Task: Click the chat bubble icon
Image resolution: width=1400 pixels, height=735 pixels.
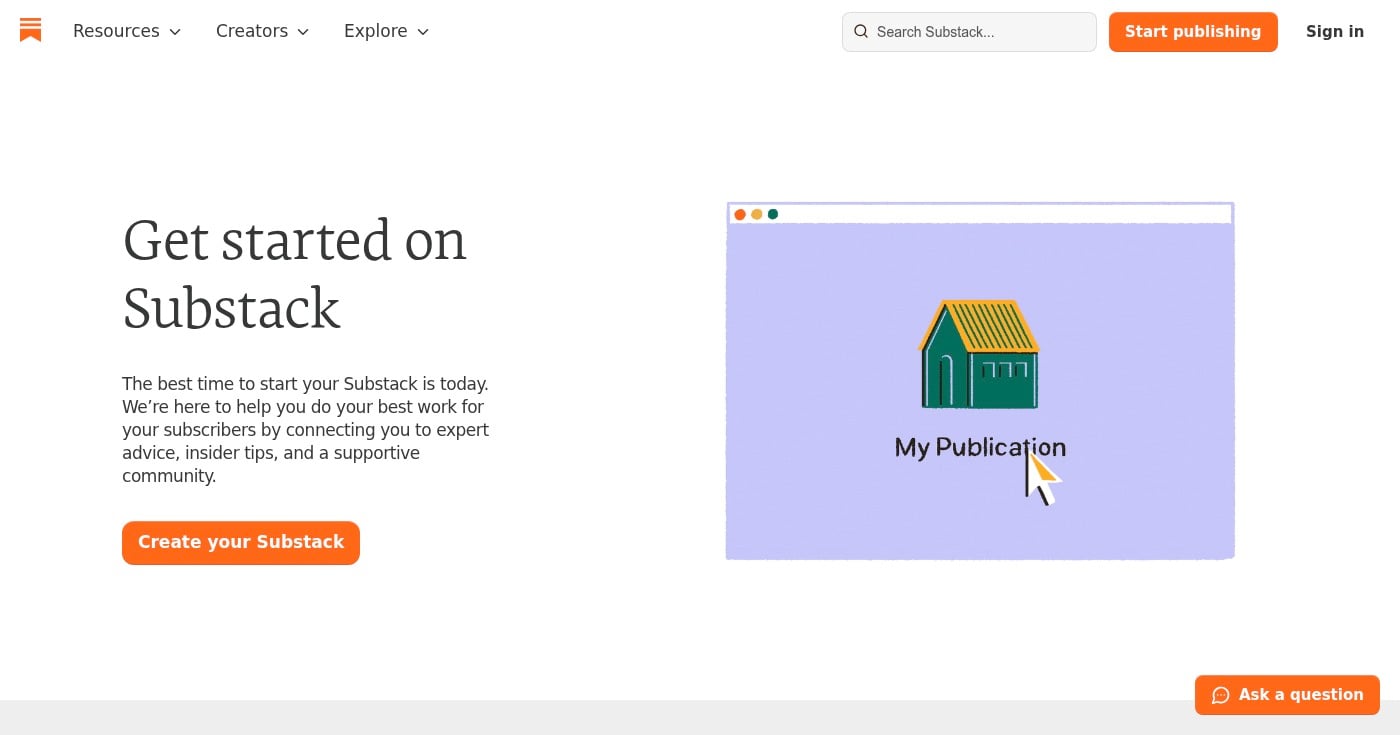Action: pyautogui.click(x=1220, y=695)
